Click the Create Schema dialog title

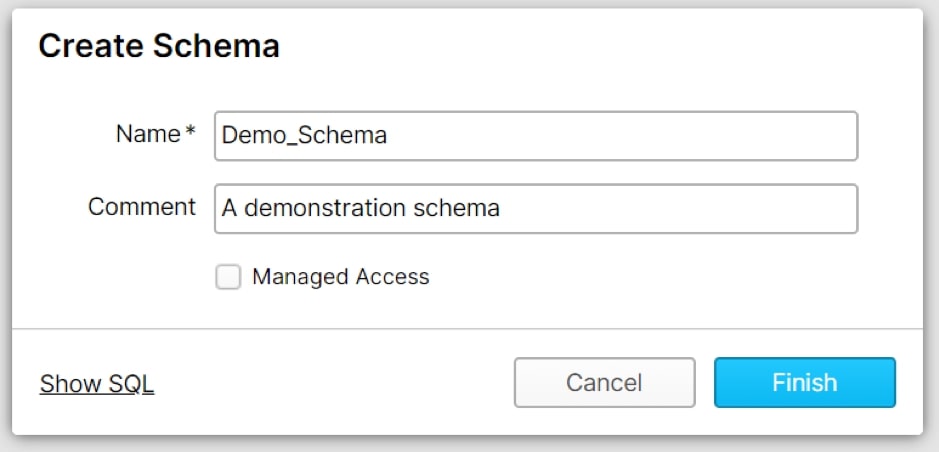coord(159,46)
